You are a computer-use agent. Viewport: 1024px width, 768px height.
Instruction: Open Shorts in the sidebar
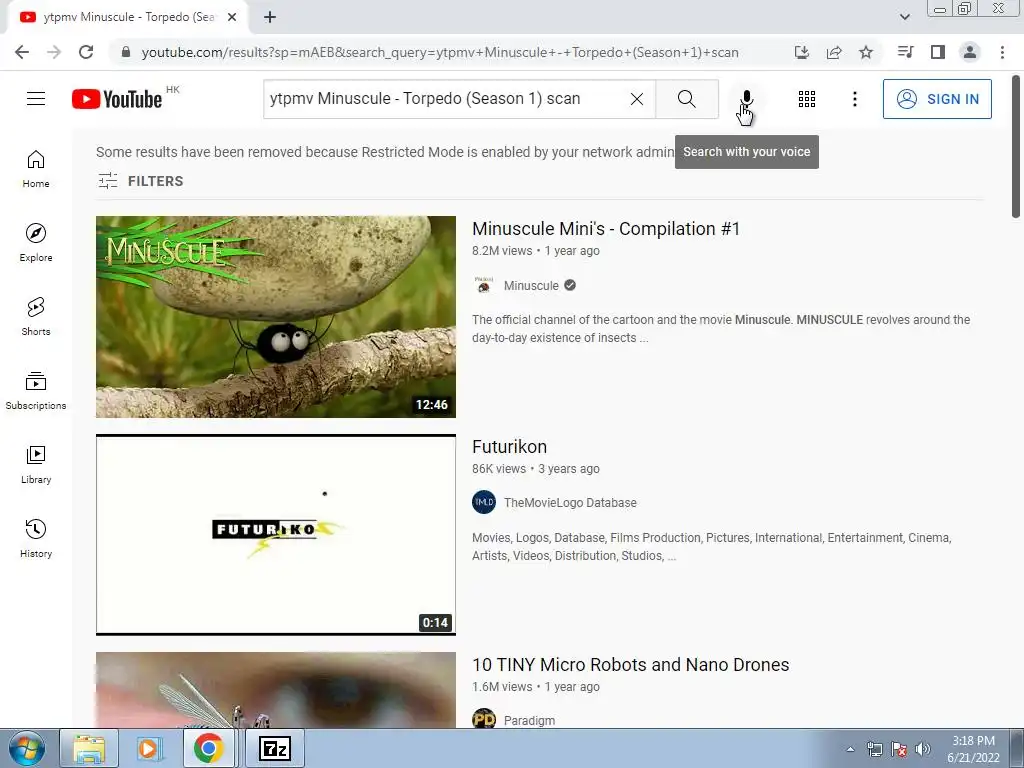click(x=36, y=316)
